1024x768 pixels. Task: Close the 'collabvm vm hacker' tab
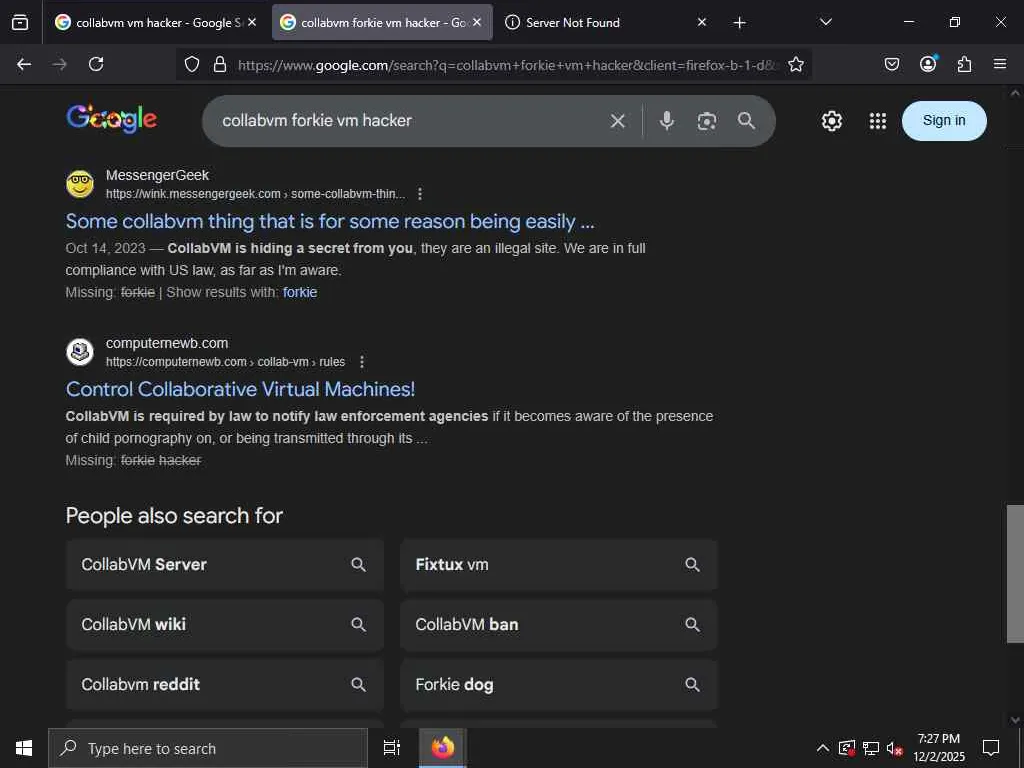(x=252, y=22)
